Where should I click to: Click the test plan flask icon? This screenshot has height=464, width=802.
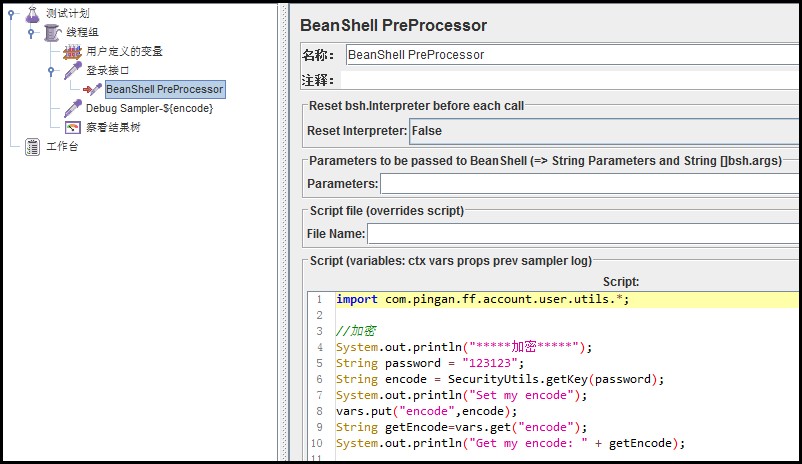32,14
